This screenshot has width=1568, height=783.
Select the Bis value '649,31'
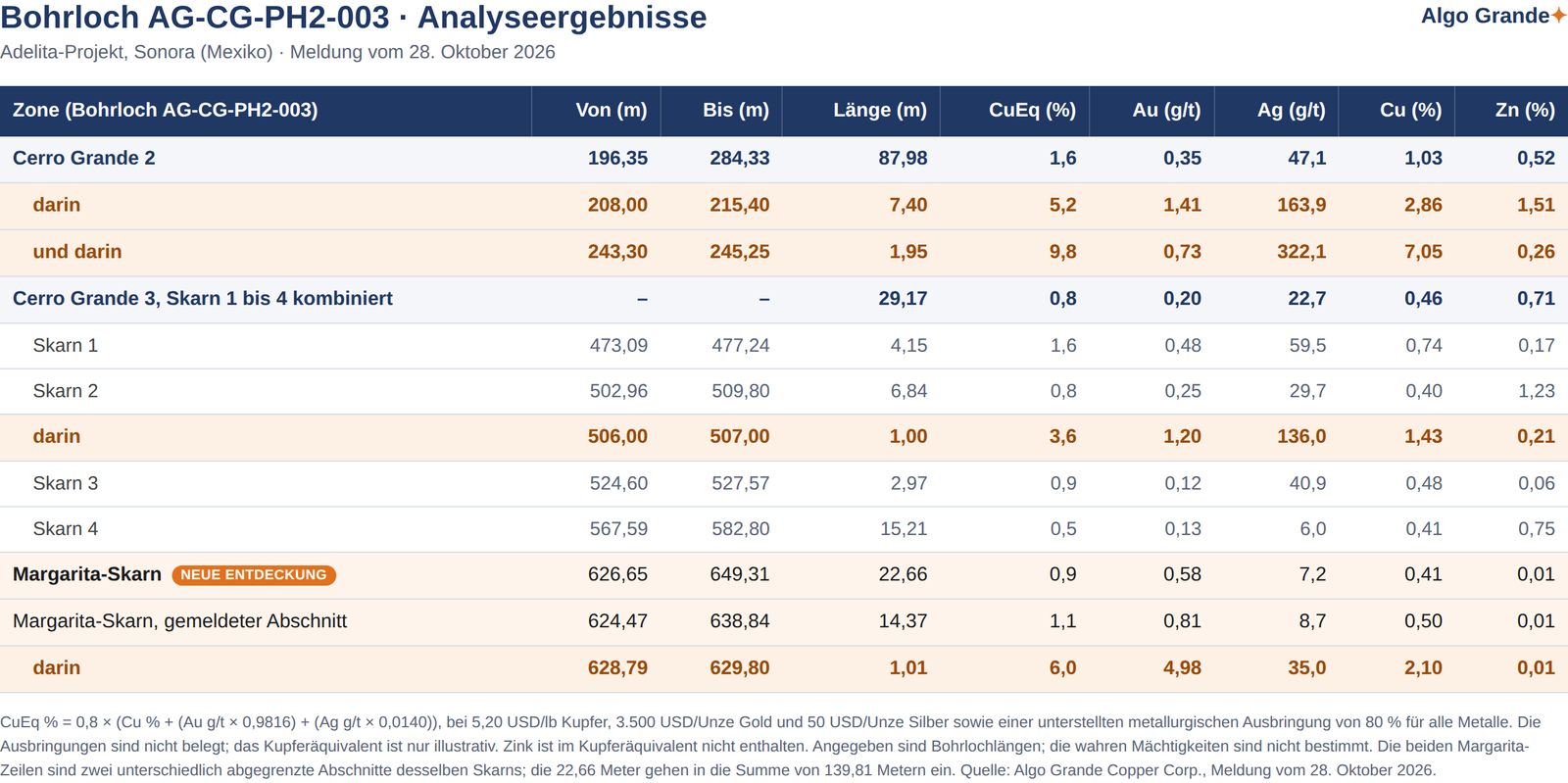(740, 574)
